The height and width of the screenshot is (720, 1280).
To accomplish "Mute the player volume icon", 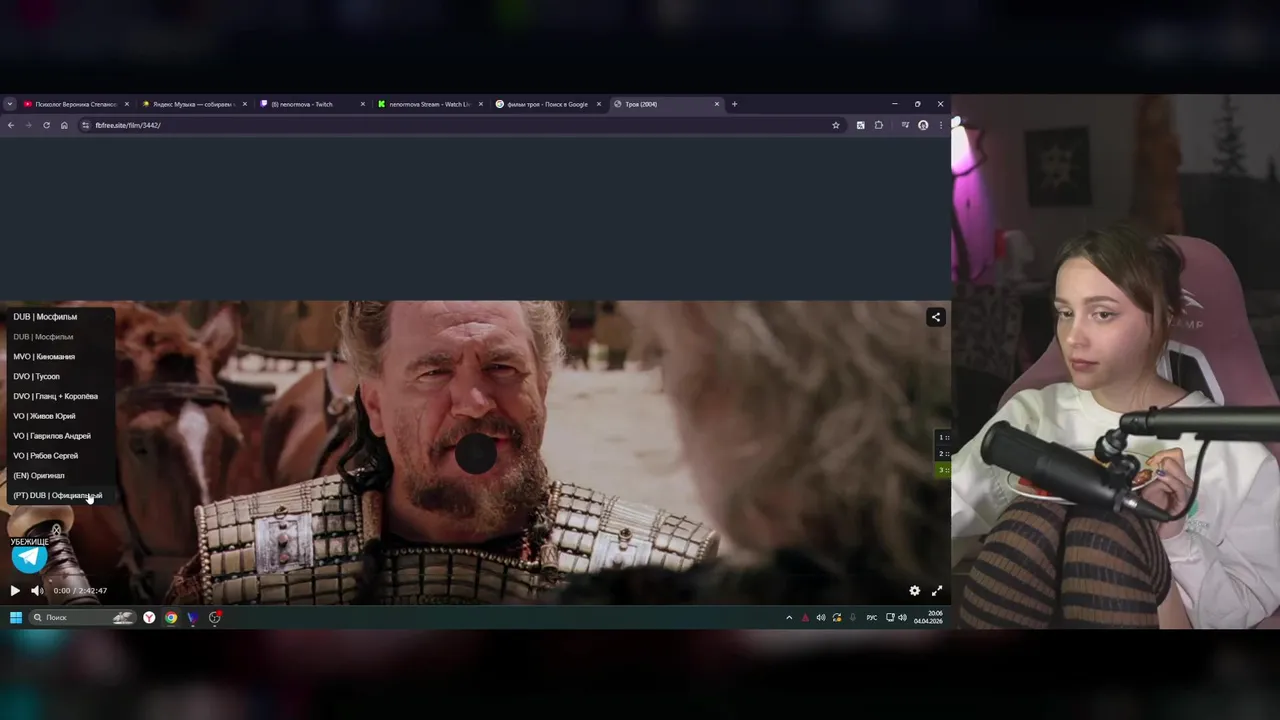I will pyautogui.click(x=37, y=591).
